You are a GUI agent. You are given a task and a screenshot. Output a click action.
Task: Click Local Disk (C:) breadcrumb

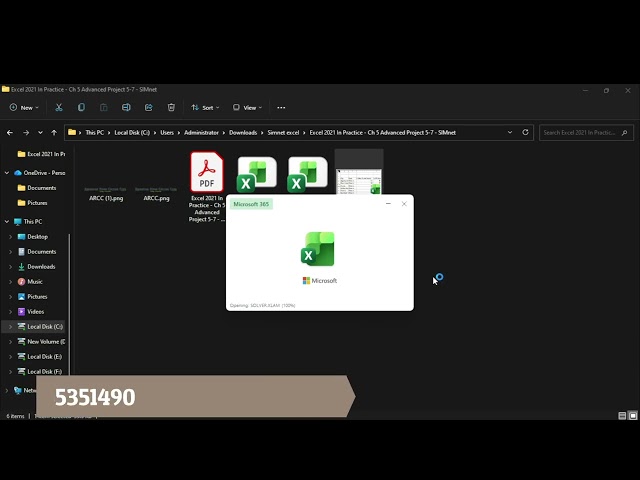[132, 133]
